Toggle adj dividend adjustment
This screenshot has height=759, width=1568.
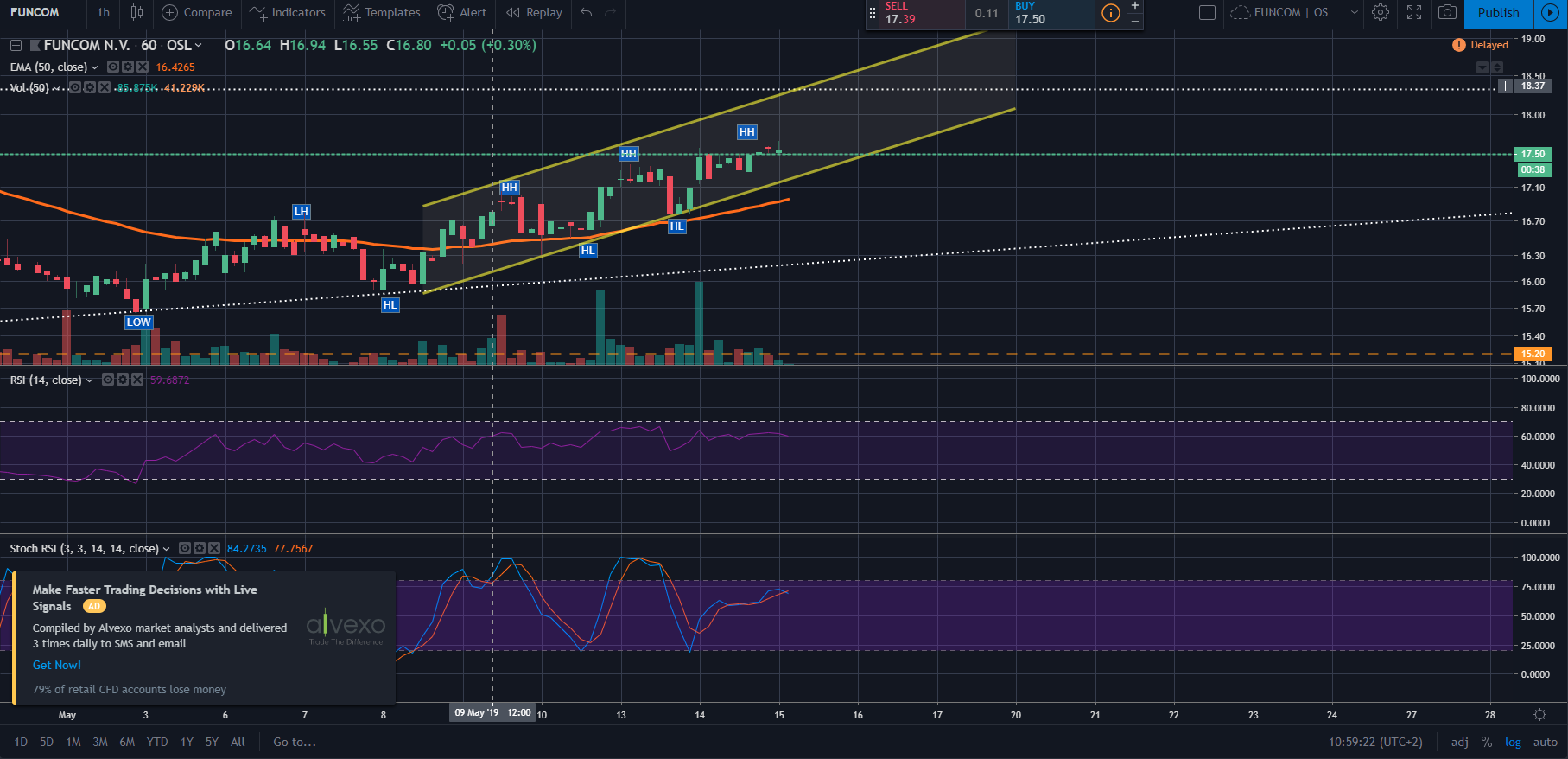tap(1460, 742)
